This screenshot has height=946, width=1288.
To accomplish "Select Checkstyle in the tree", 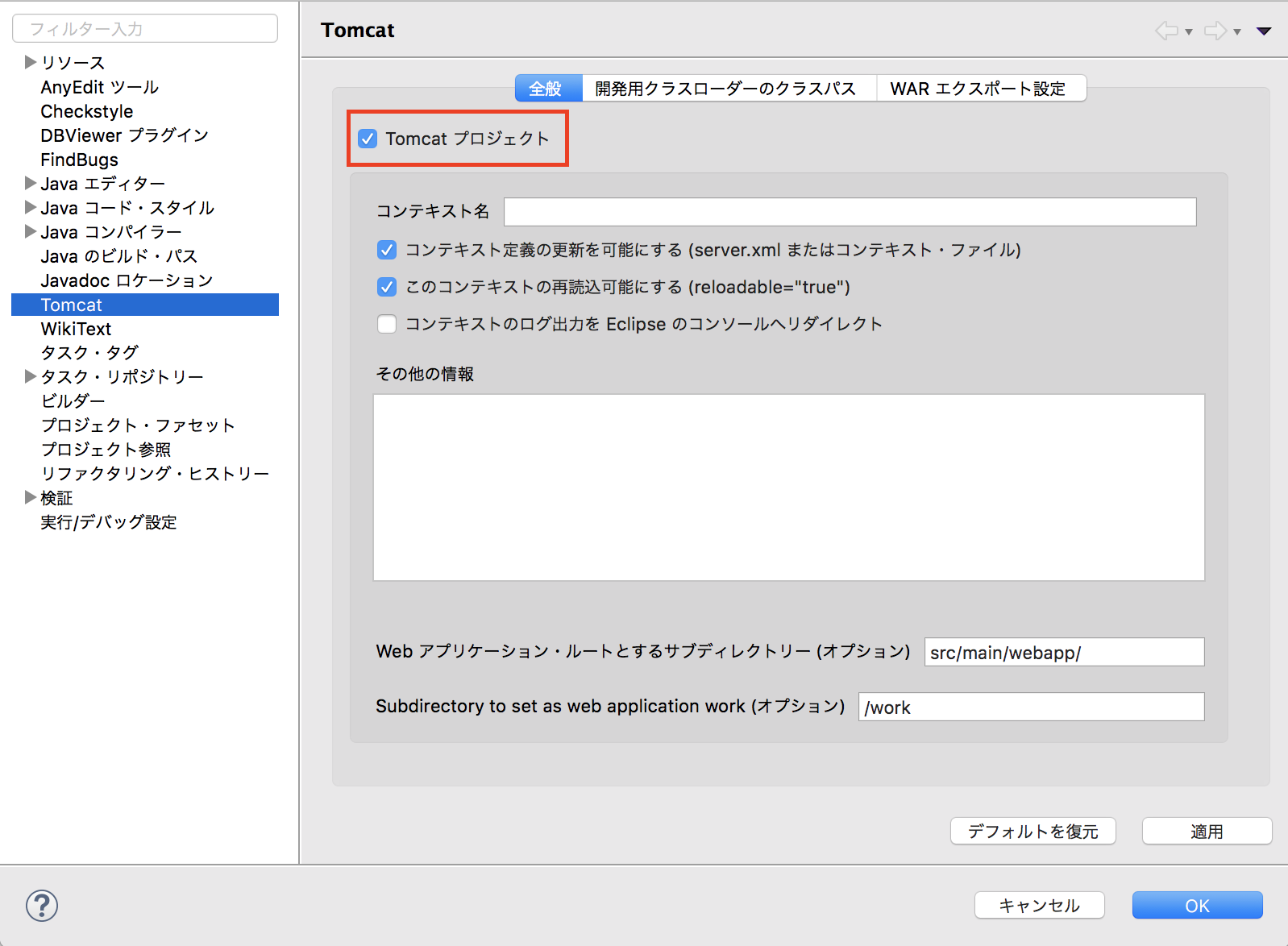I will (86, 111).
